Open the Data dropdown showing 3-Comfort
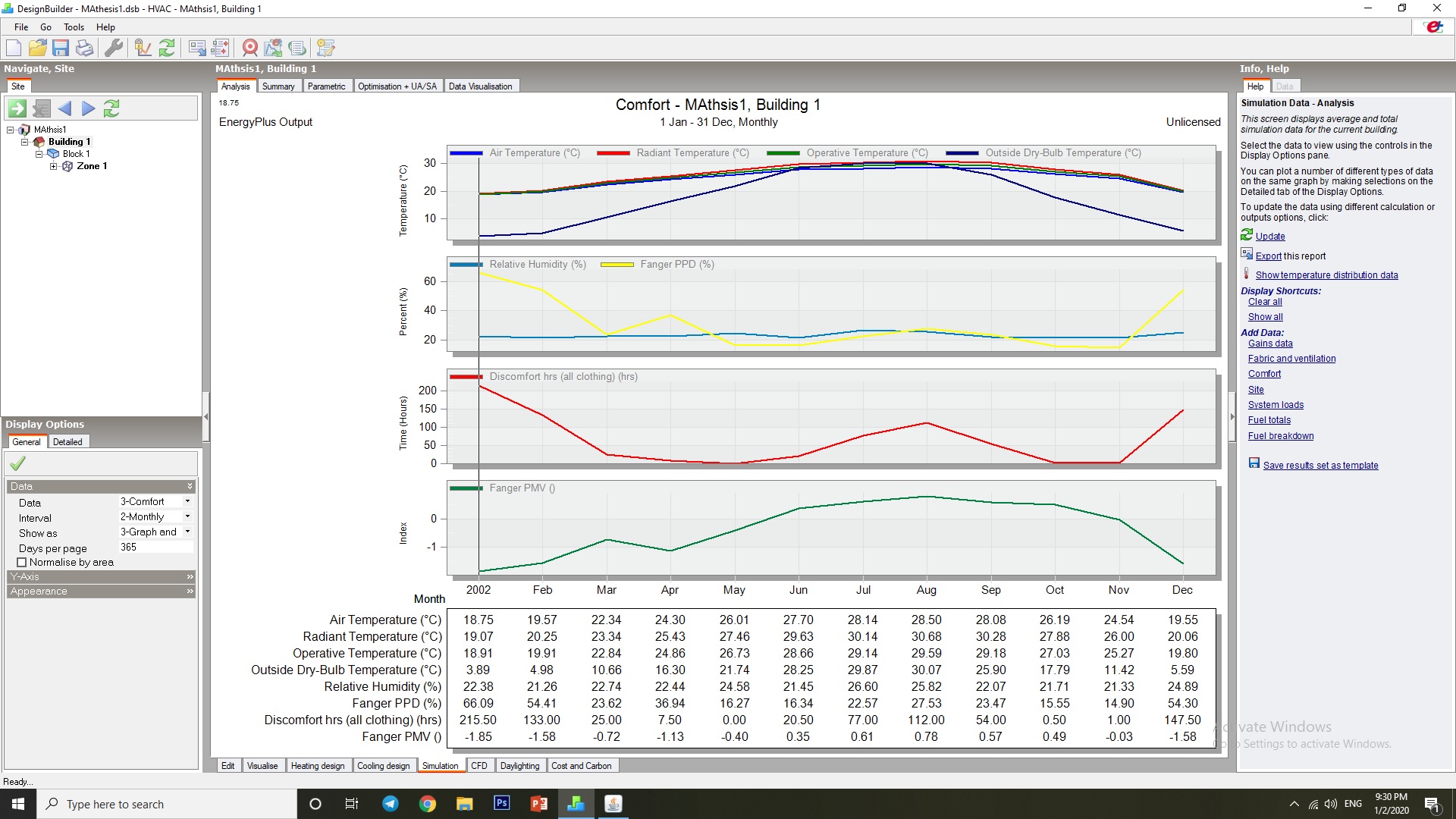 (x=155, y=501)
